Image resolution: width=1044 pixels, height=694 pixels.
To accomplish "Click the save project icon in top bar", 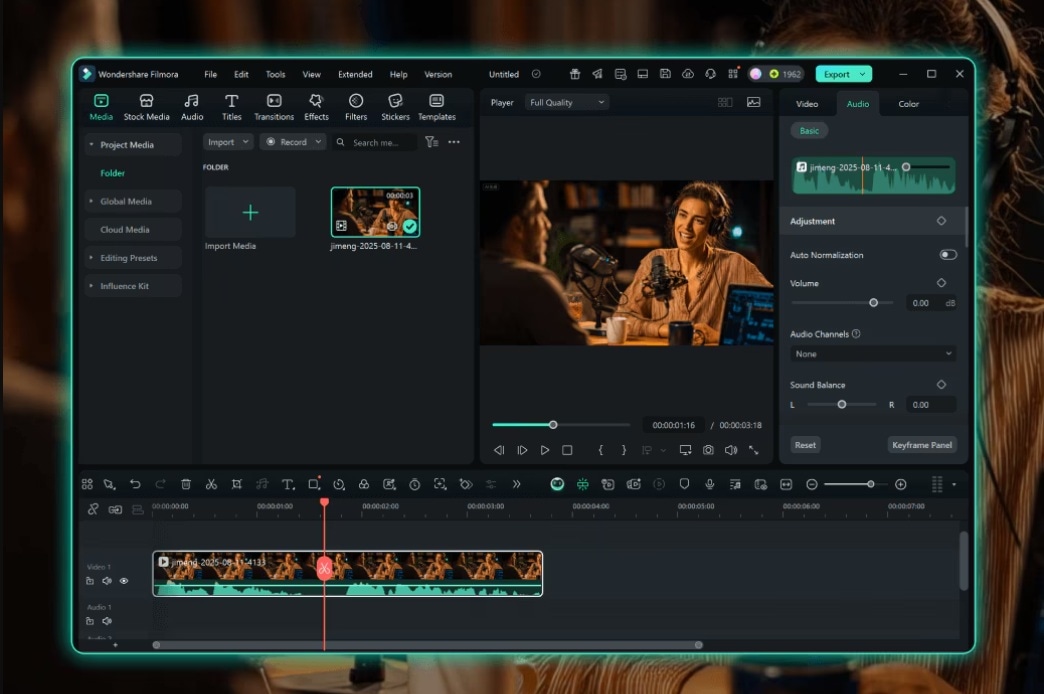I will pos(665,74).
